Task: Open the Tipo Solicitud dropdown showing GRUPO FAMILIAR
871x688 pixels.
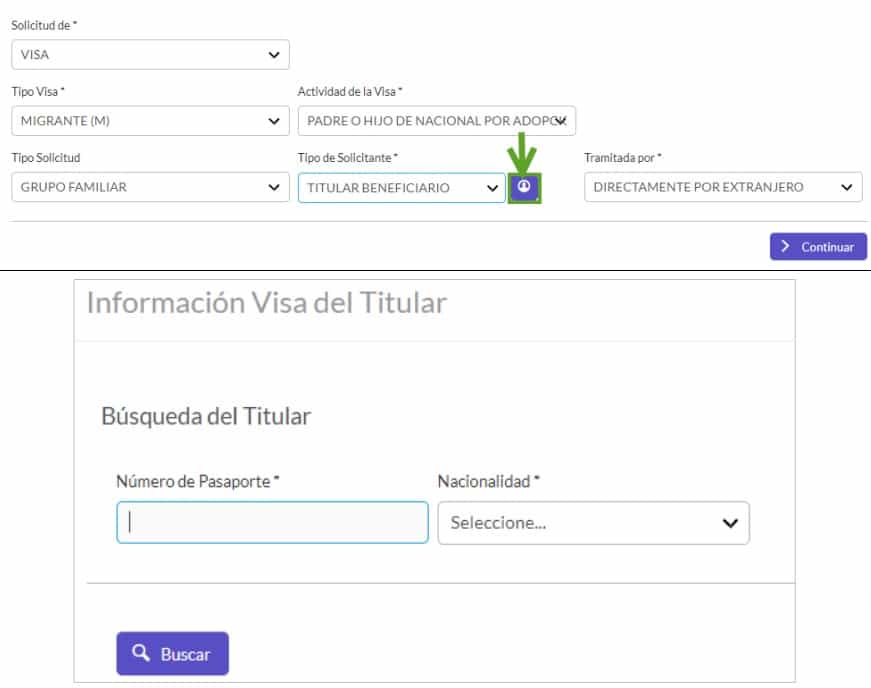Action: click(x=150, y=186)
